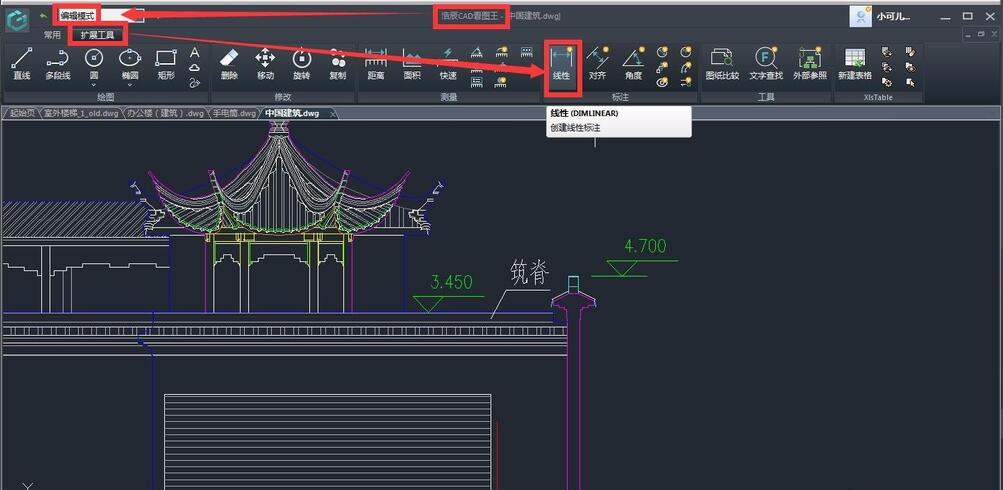Measure with the 距离 distance tool

(376, 63)
